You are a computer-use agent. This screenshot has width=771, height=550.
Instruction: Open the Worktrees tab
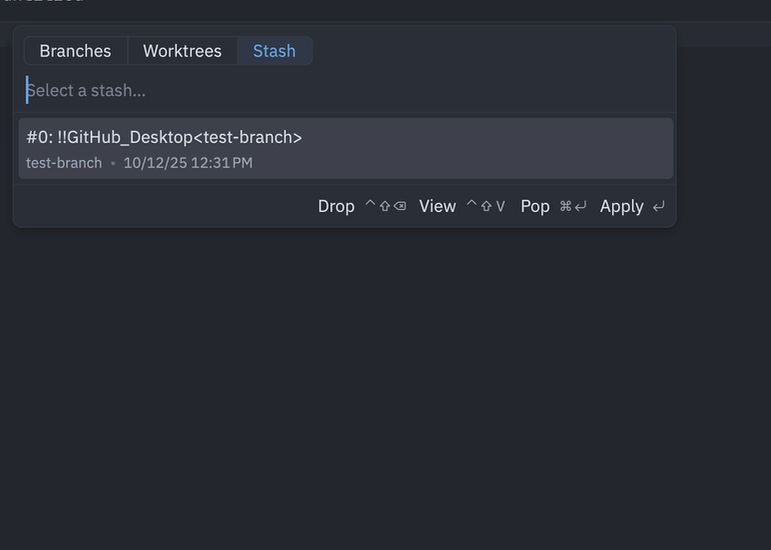(182, 51)
